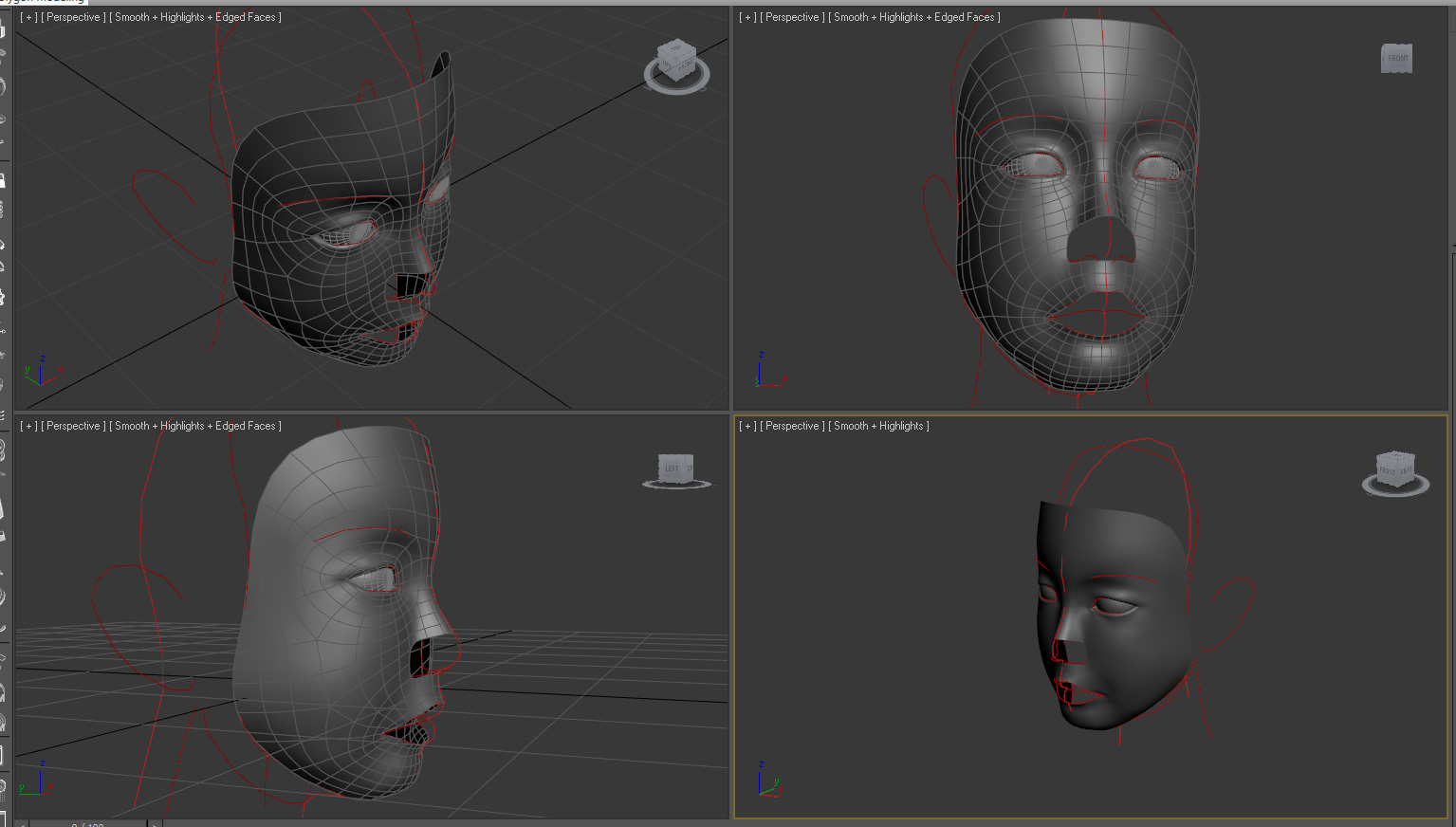1456x827 pixels.
Task: Click the ViewCube in the bottom-right viewport
Action: point(1395,471)
